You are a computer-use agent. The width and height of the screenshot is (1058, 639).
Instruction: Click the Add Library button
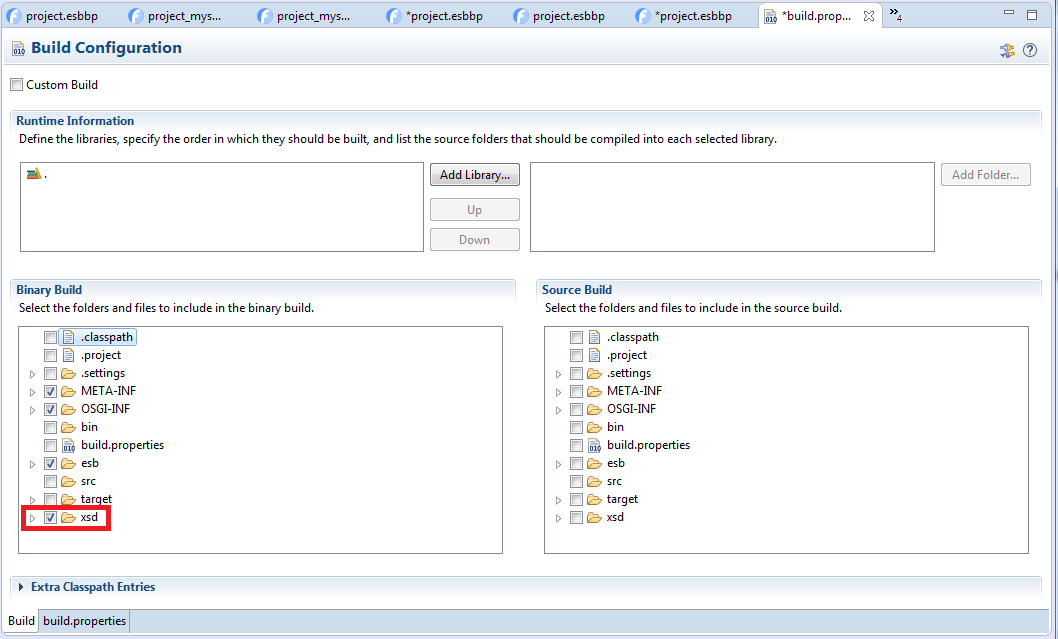pos(475,175)
